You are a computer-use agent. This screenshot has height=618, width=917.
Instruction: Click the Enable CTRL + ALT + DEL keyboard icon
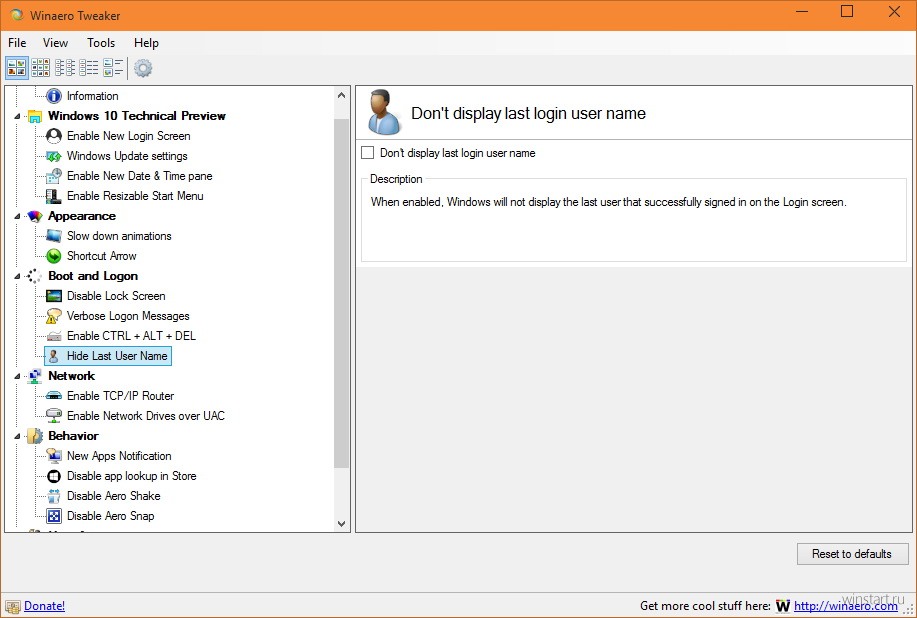(x=54, y=336)
